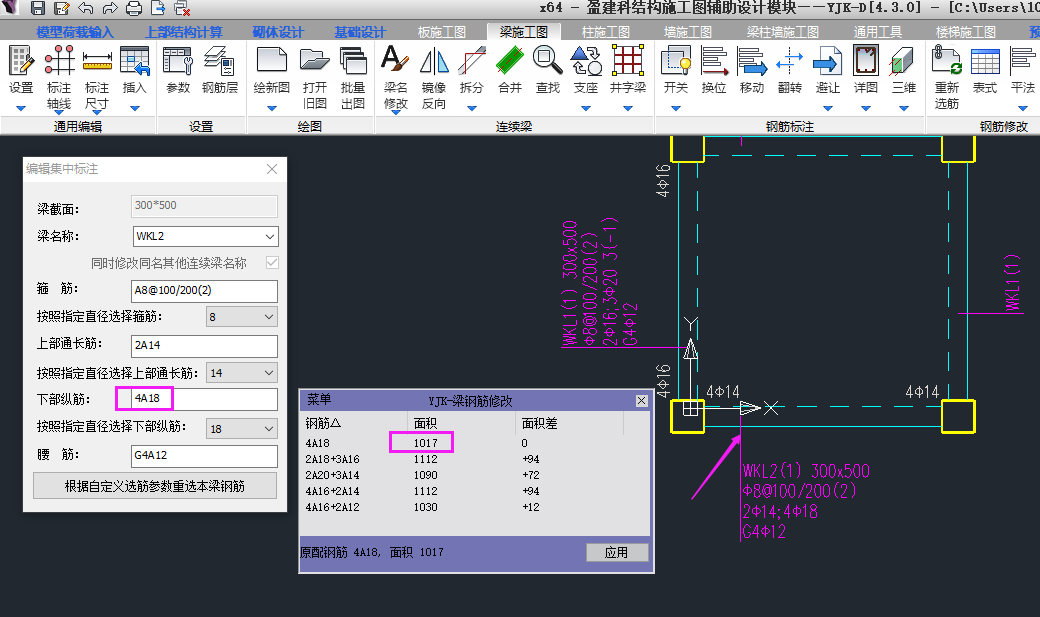Select the 拆分 split beam tool

coord(472,61)
